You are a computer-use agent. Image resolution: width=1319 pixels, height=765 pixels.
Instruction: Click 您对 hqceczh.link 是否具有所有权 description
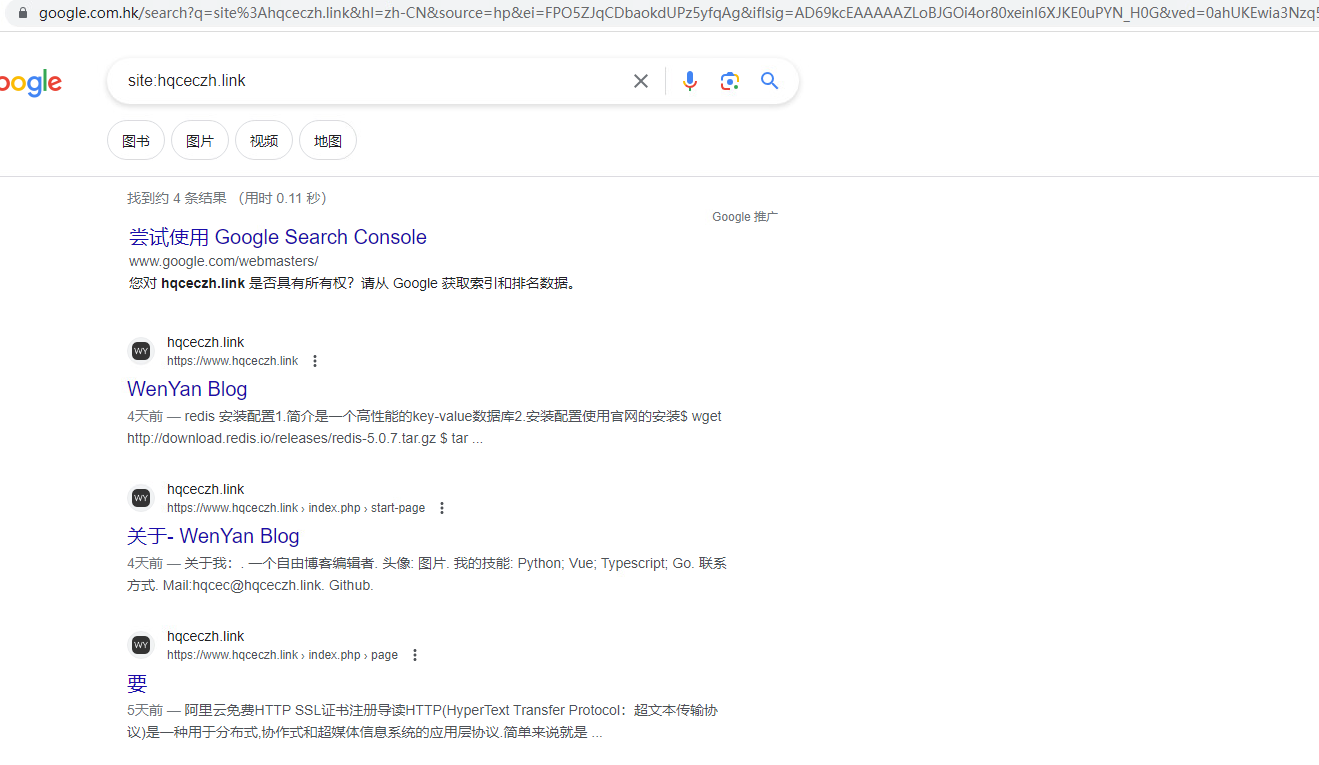click(352, 283)
